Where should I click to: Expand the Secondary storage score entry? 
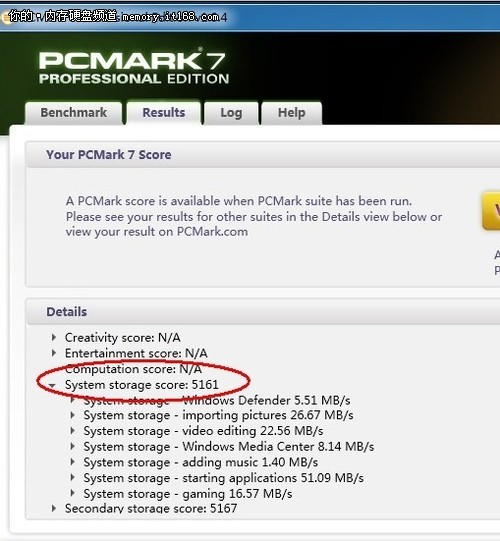54,508
